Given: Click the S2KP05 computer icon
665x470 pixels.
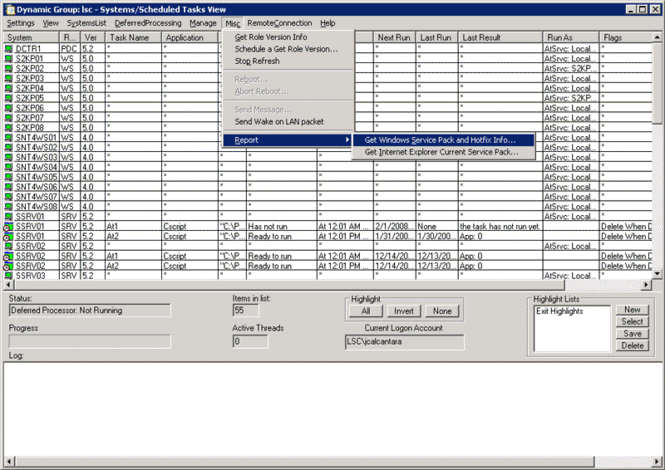Looking at the screenshot, I should tap(8, 98).
